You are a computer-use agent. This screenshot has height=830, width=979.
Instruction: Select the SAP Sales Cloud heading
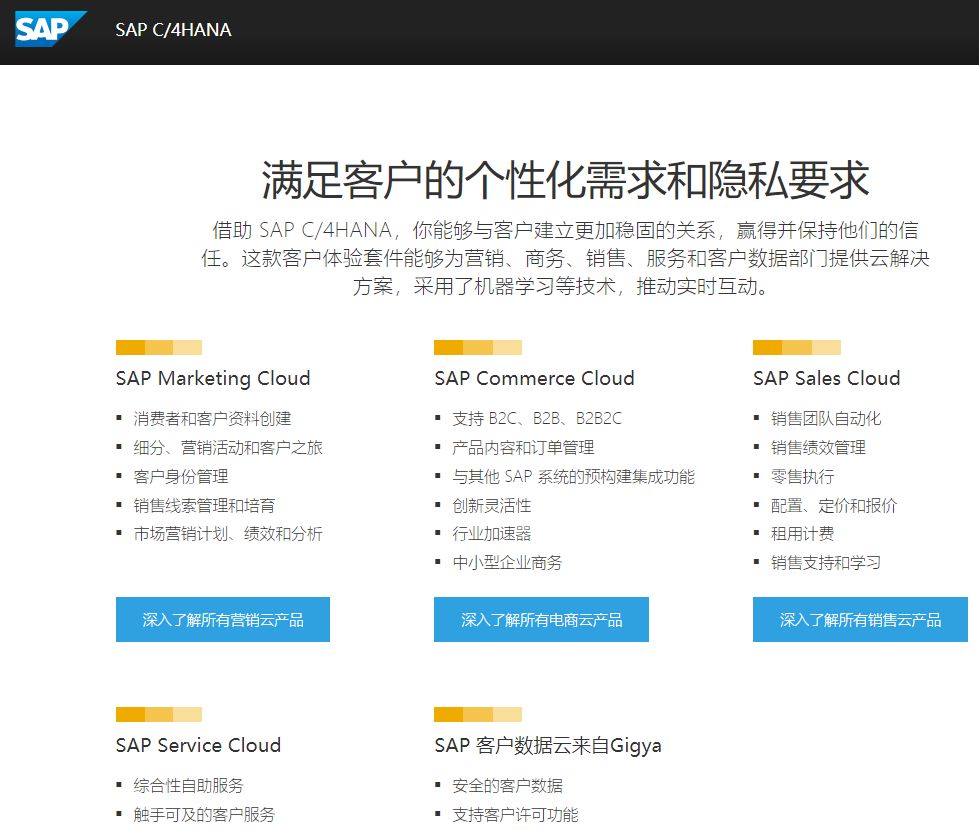(x=827, y=378)
